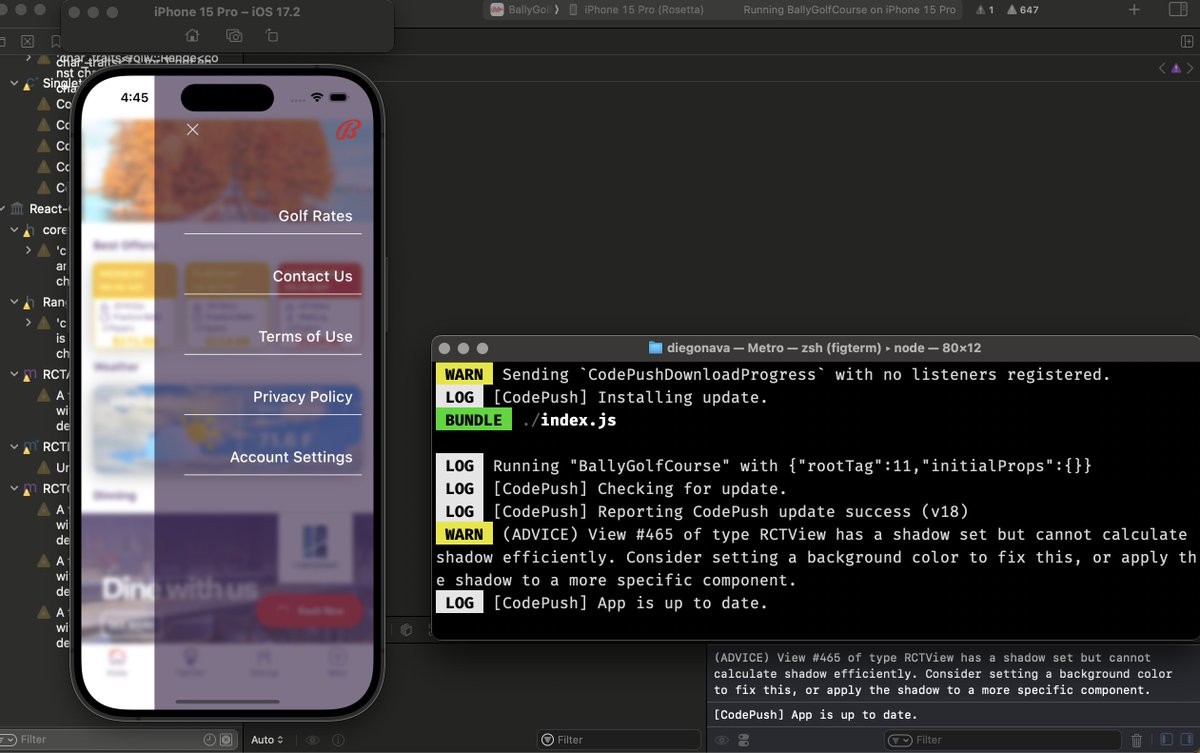This screenshot has width=1200, height=753.
Task: Click the purple runtime issue icon
Action: click(1176, 69)
